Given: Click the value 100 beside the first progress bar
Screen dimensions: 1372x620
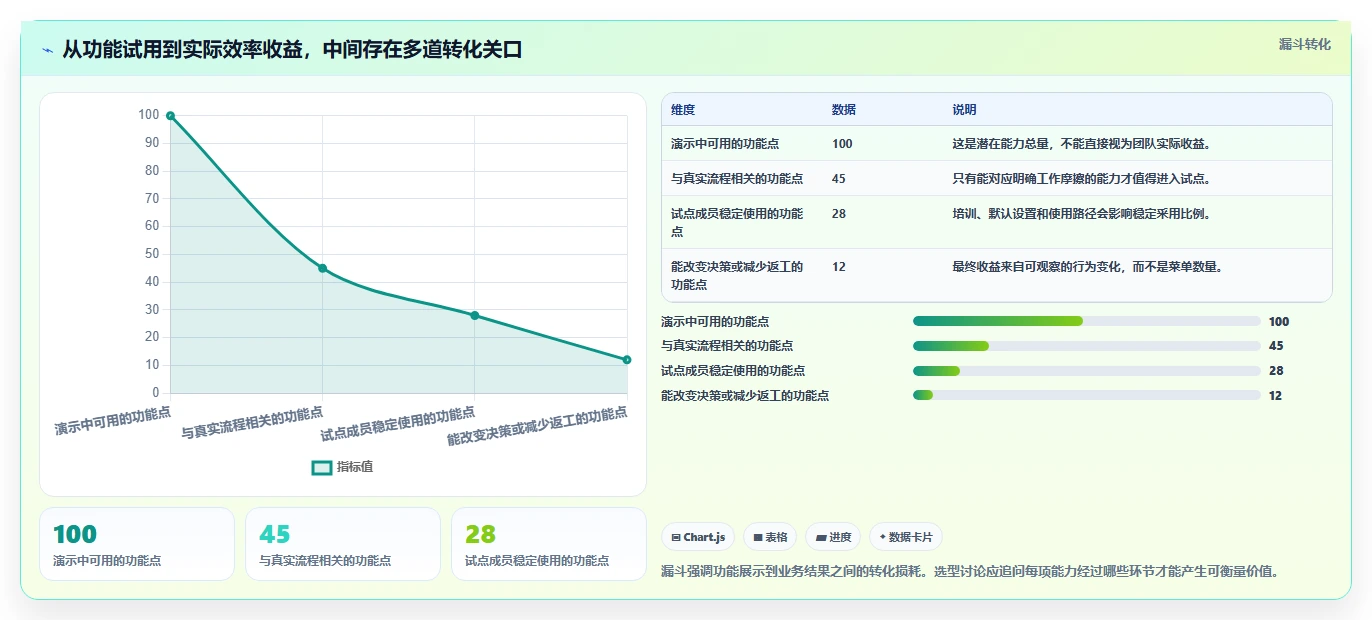Looking at the screenshot, I should click(x=1279, y=322).
